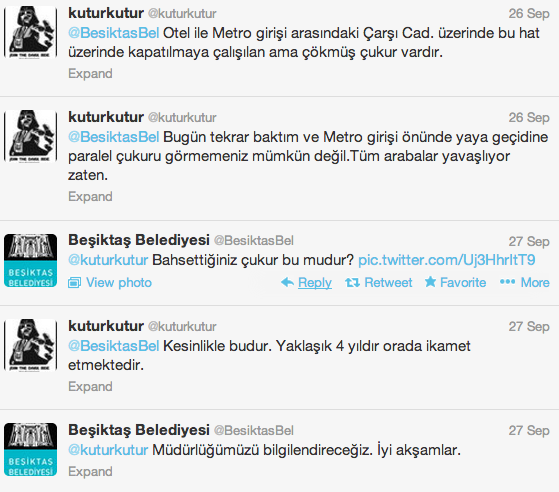Click @BesiktasBel mention in first tweet
Image resolution: width=559 pixels, height=492 pixels.
(113, 33)
